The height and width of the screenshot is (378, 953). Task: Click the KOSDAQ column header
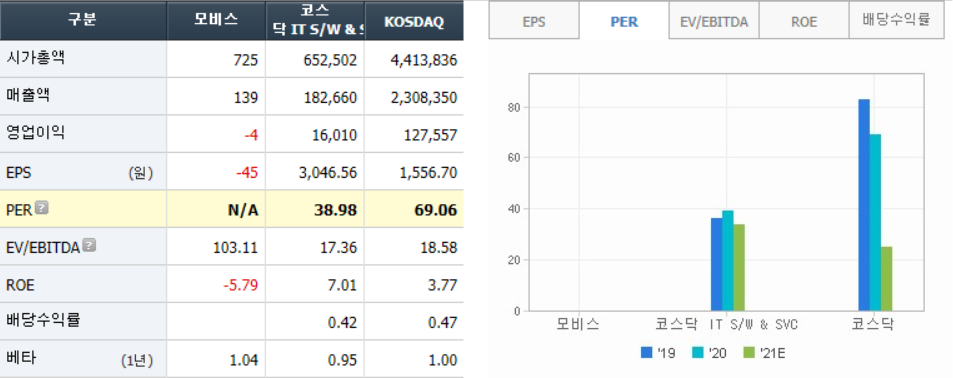coord(414,20)
